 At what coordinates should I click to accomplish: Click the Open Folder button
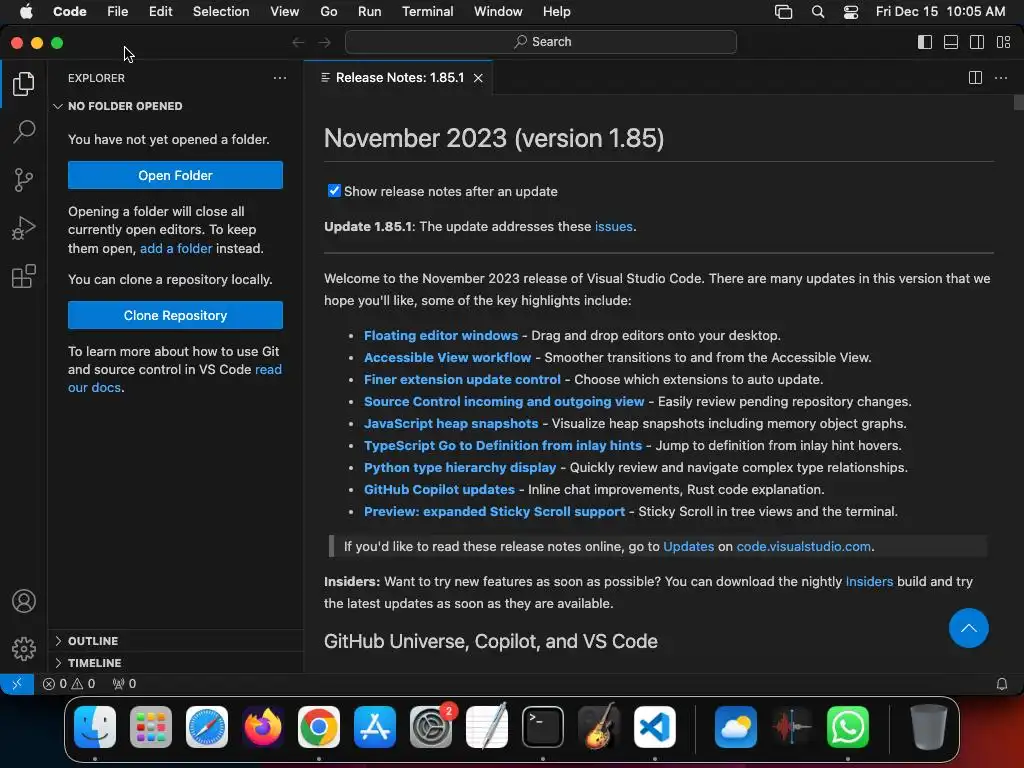coord(175,175)
